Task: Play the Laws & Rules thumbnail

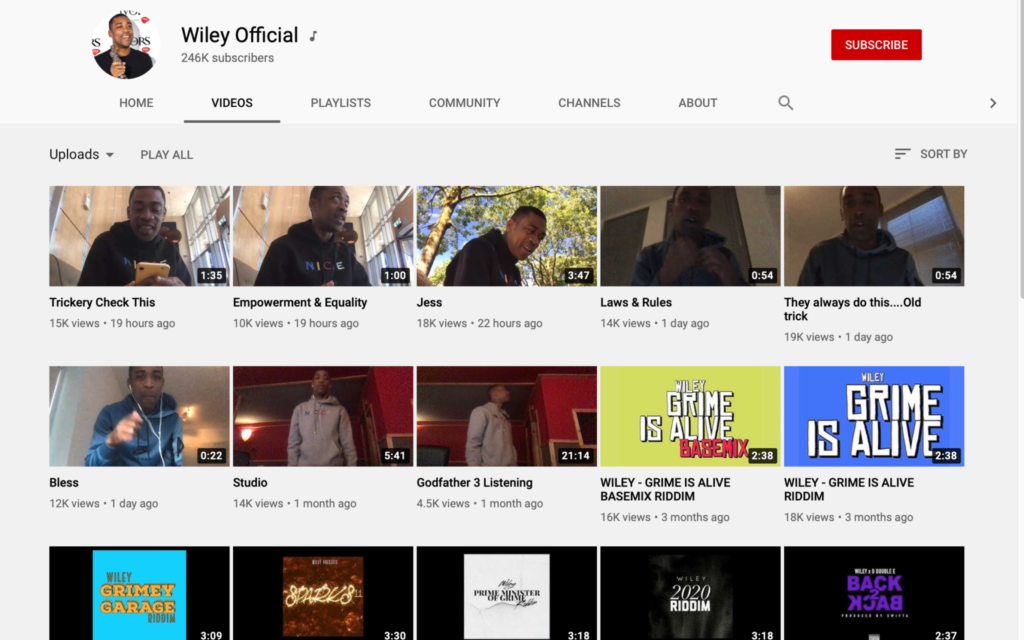Action: (690, 236)
